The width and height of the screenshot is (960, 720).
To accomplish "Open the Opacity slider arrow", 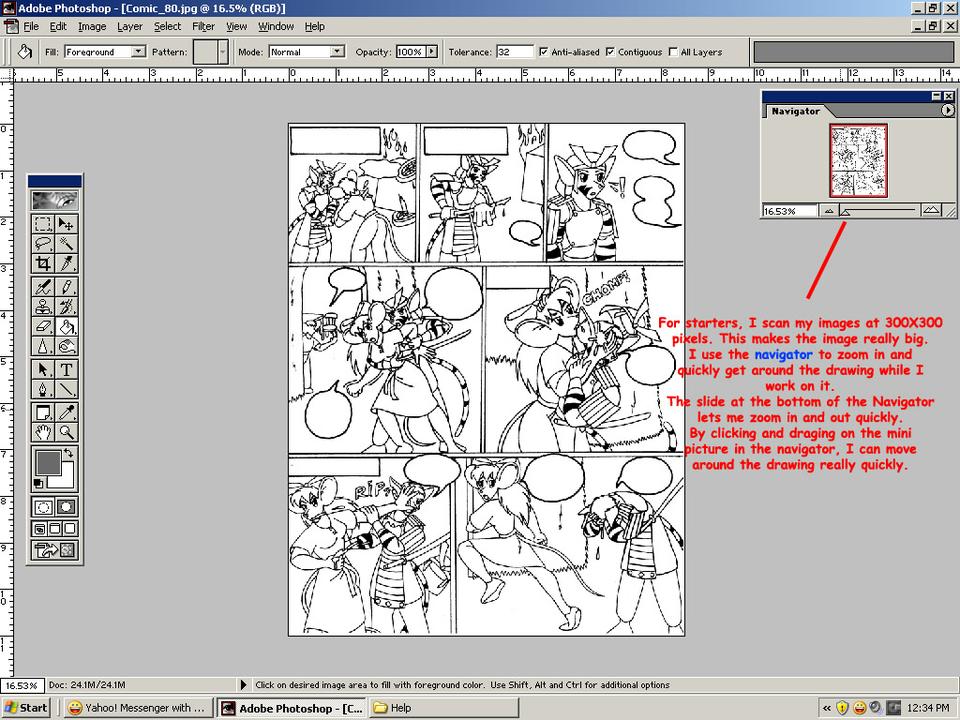I will point(432,52).
